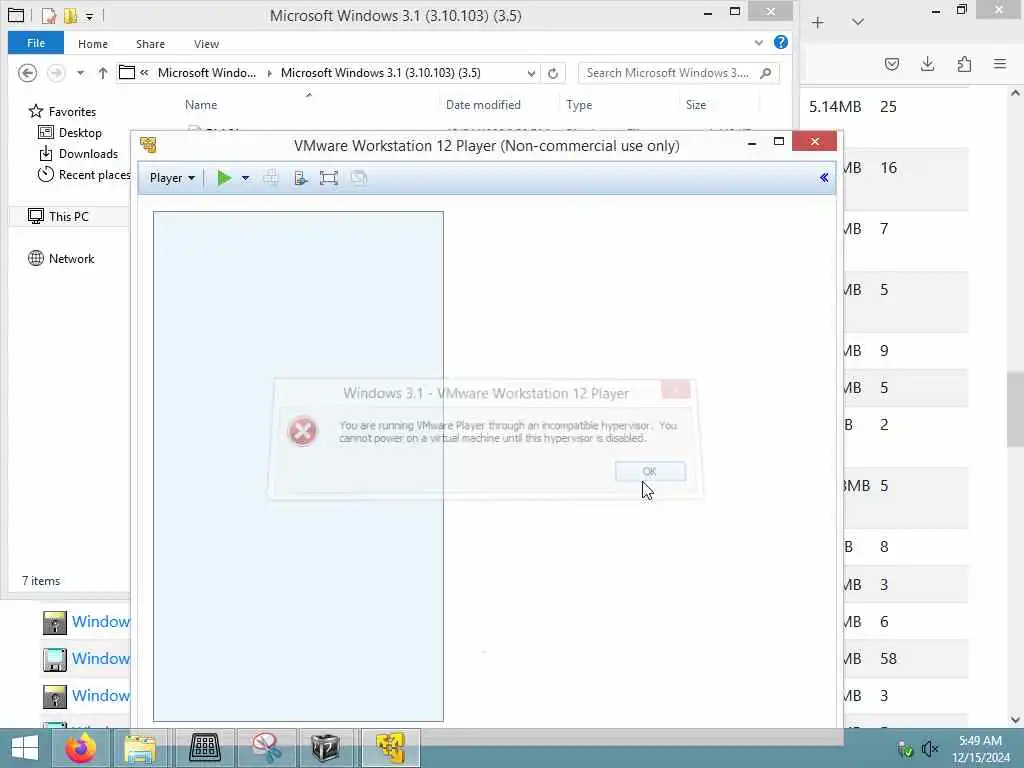
Task: Click the muted volume tray icon
Action: click(929, 749)
